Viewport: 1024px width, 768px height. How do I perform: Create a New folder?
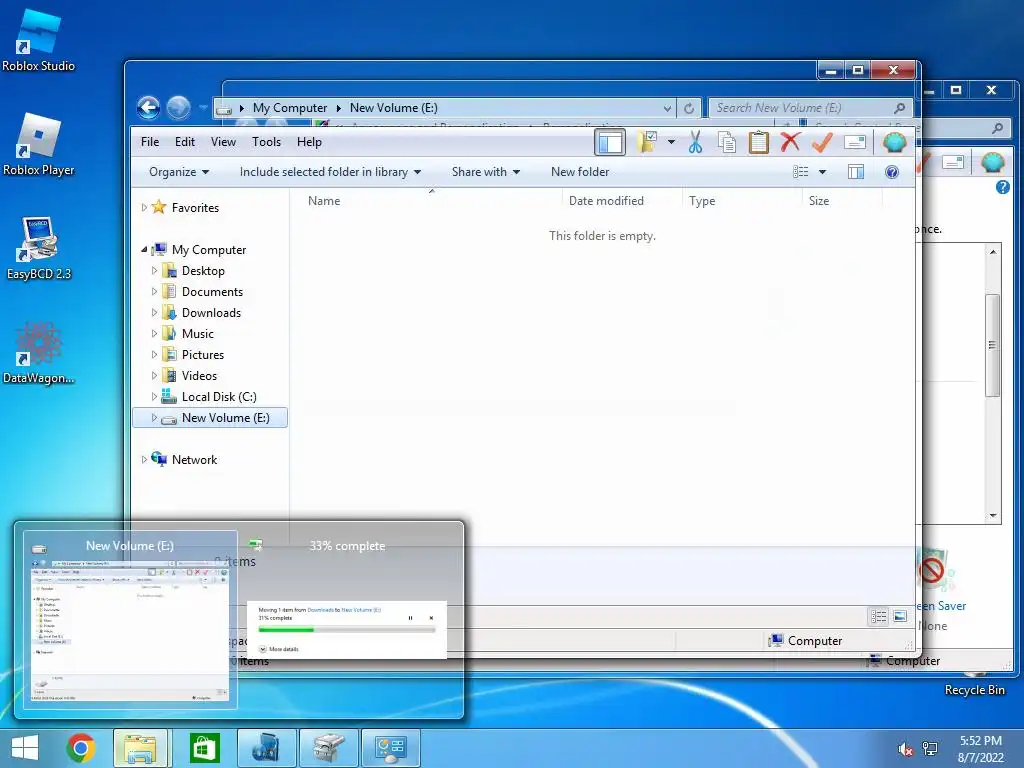coord(580,172)
